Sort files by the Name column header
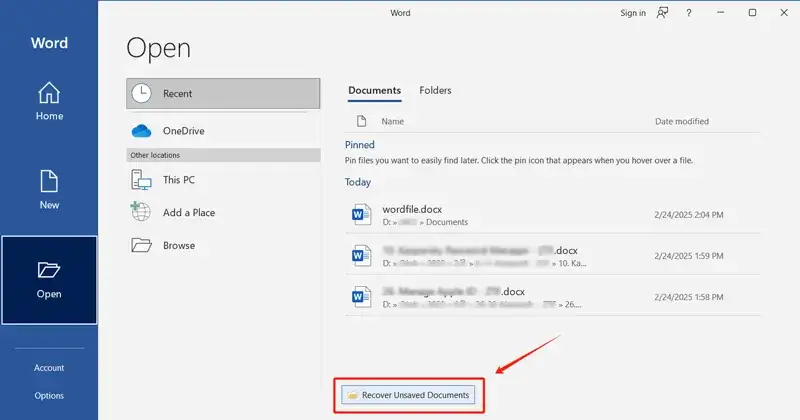This screenshot has width=800, height=420. 392,121
